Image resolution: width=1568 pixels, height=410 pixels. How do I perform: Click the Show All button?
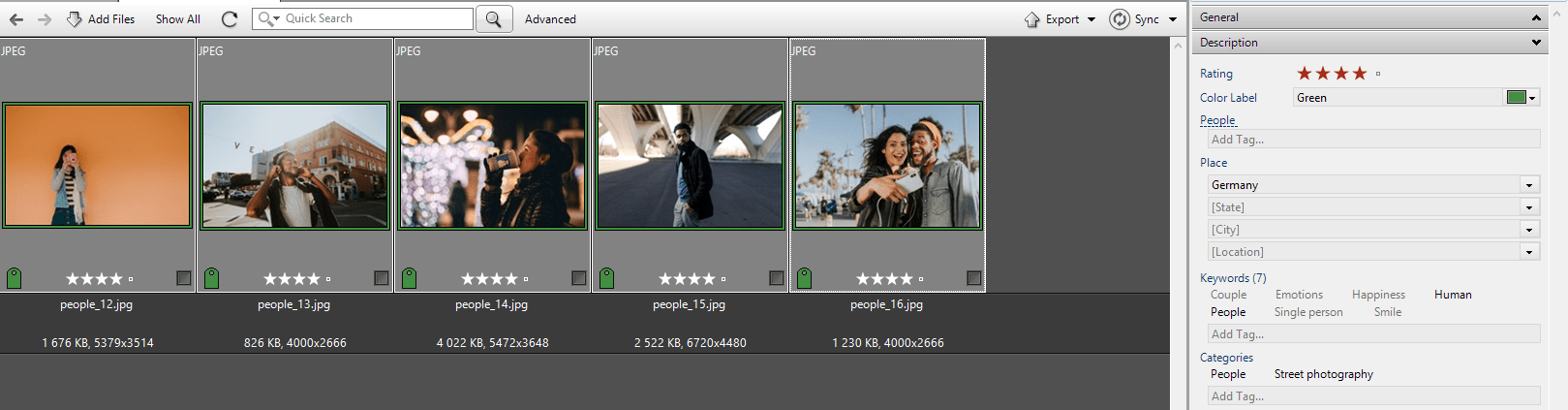(x=178, y=19)
